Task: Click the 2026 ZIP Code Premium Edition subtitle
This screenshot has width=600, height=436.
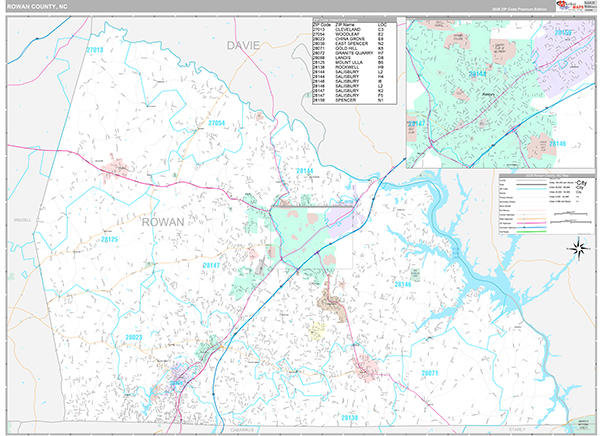Action: (x=519, y=9)
